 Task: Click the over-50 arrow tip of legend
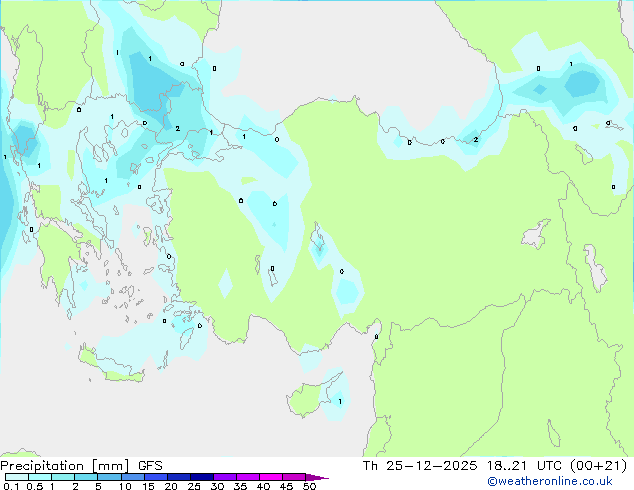coord(317,477)
